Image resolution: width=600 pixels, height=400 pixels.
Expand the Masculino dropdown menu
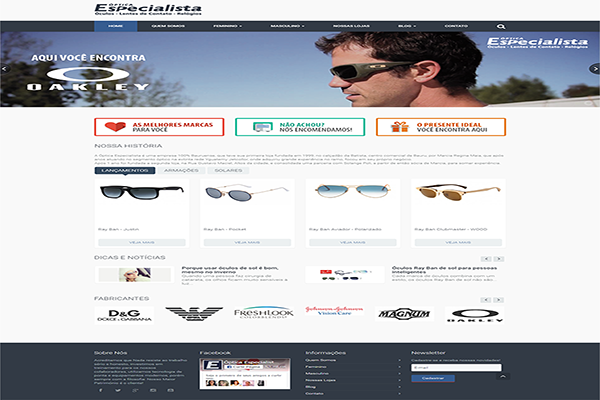pos(287,26)
